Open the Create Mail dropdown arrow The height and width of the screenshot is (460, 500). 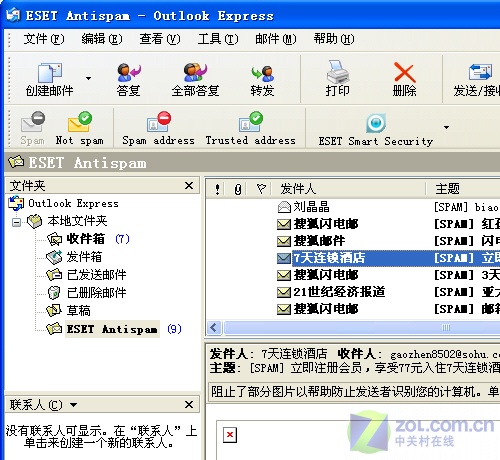88,78
